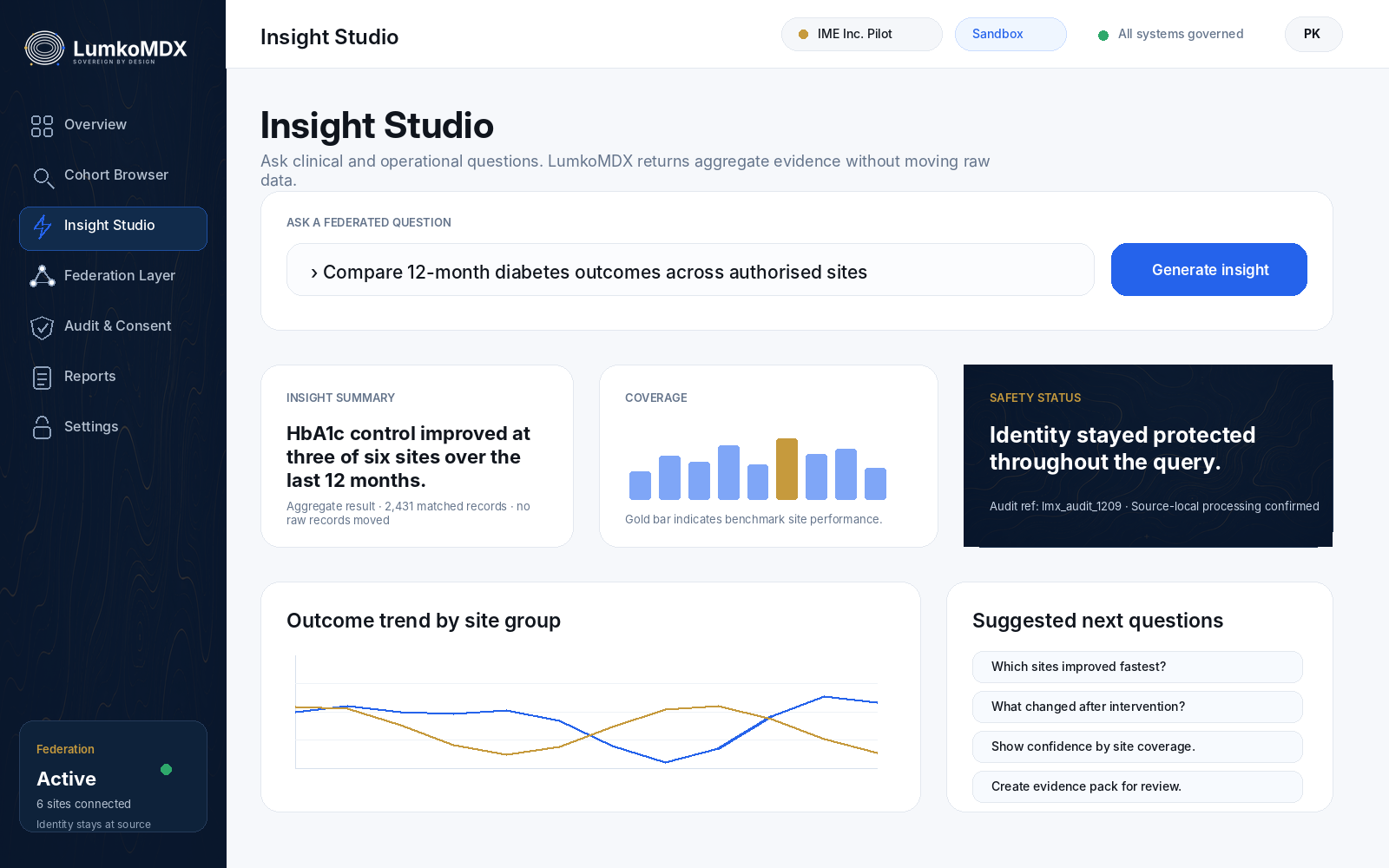
Task: Click the Insight Summary HbA1c headline
Action: pos(408,457)
